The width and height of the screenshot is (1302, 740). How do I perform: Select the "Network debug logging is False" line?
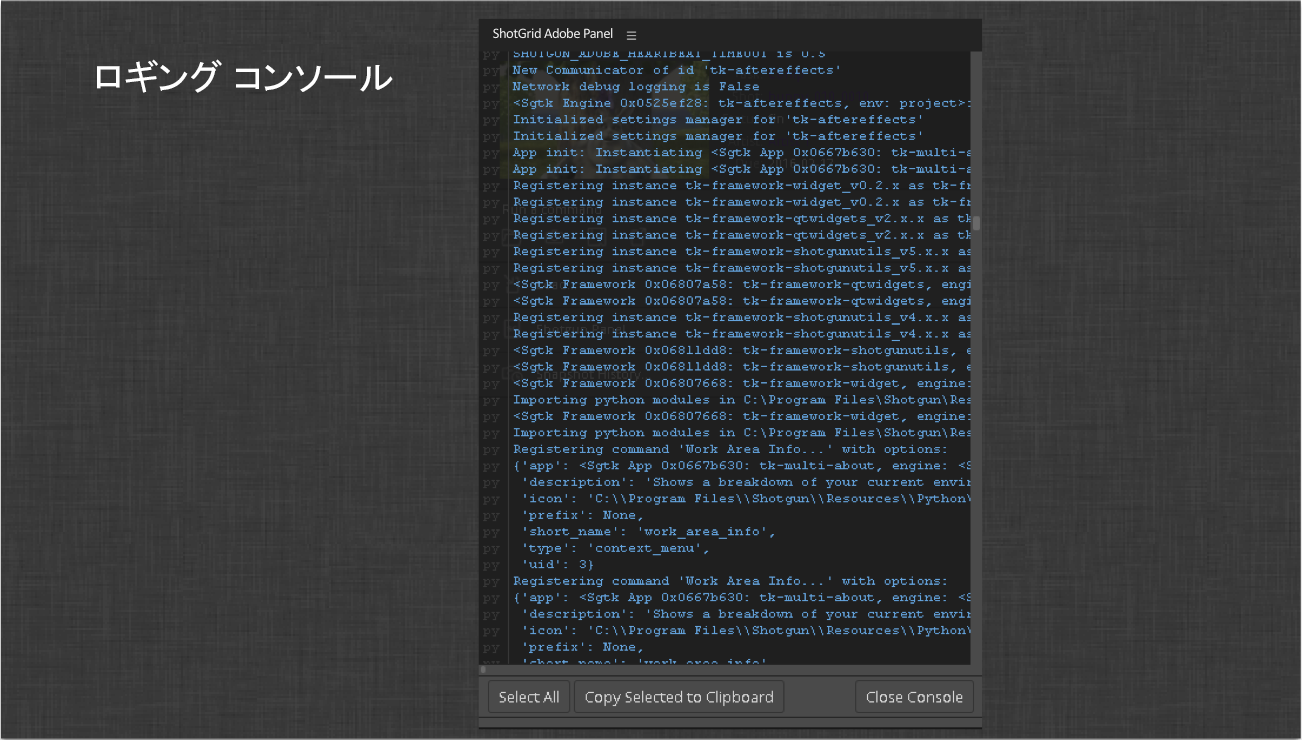point(635,87)
